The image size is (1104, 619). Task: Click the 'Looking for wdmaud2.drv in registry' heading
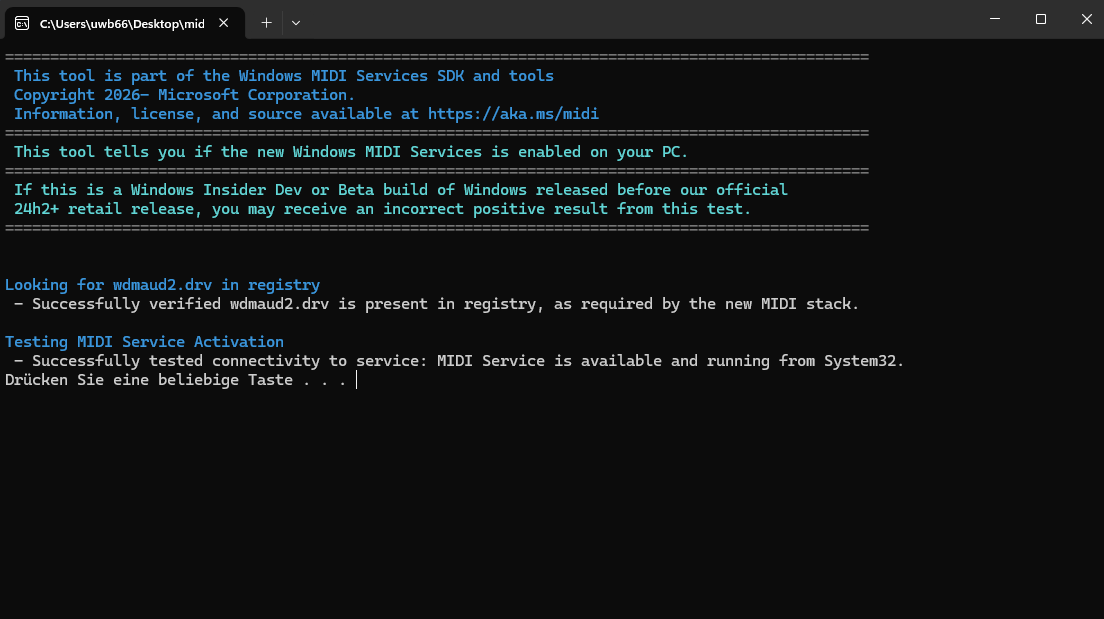pyautogui.click(x=162, y=285)
